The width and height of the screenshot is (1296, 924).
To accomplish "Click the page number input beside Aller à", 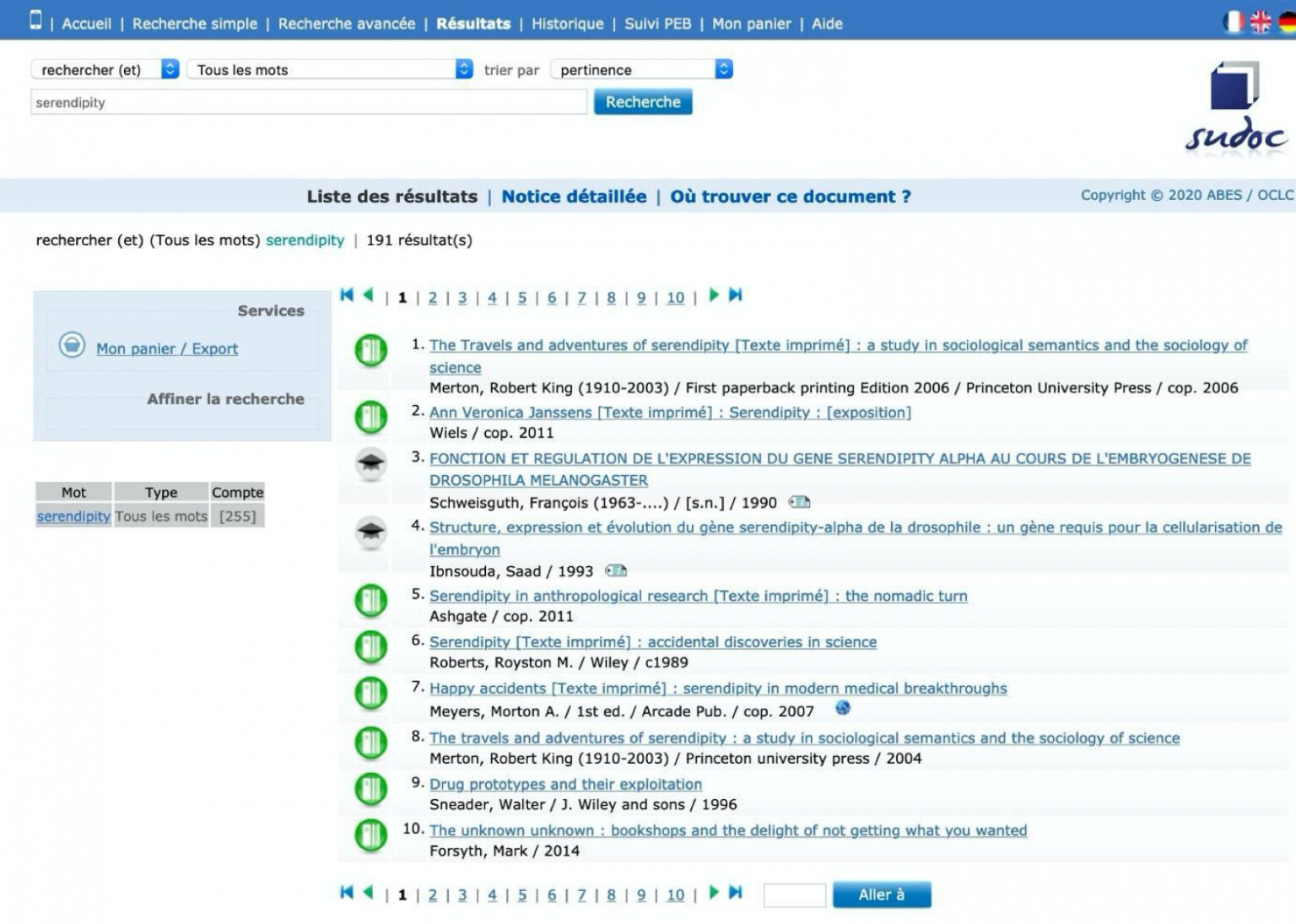I will pyautogui.click(x=794, y=894).
